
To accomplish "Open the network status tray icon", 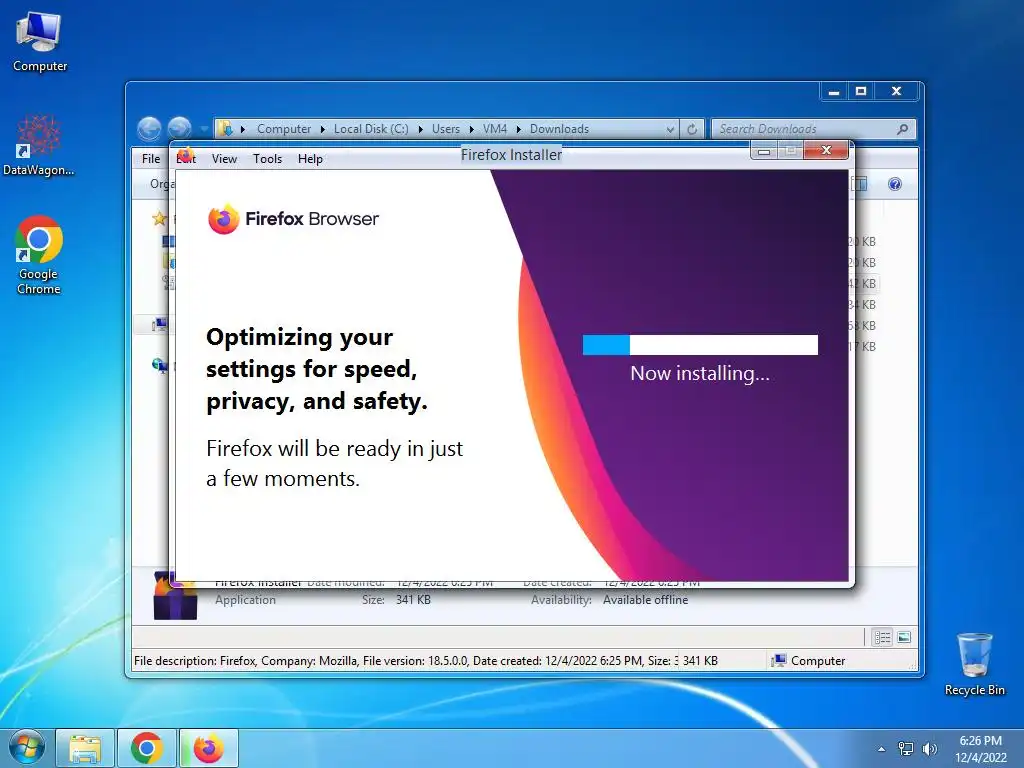I will [x=906, y=749].
